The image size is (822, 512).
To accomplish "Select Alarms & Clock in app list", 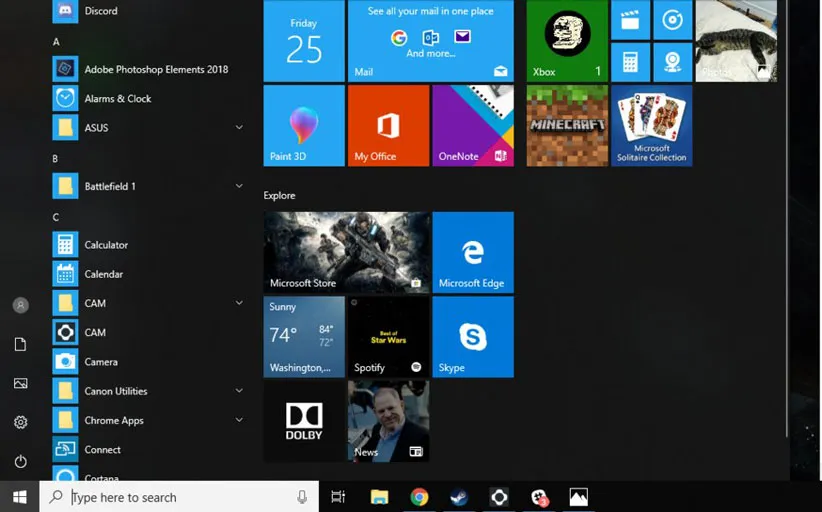I will click(117, 99).
